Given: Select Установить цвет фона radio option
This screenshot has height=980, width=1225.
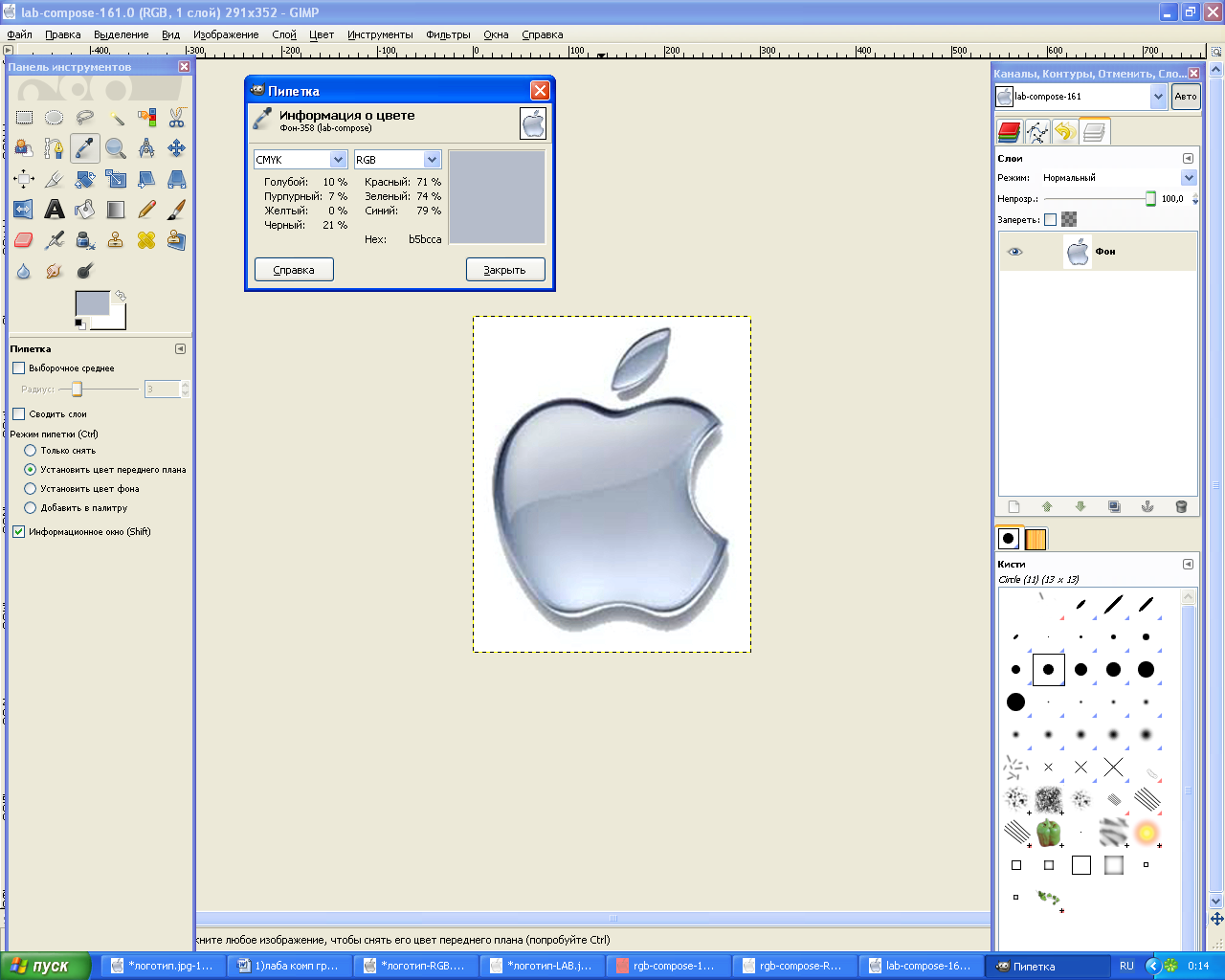Looking at the screenshot, I should tap(30, 489).
